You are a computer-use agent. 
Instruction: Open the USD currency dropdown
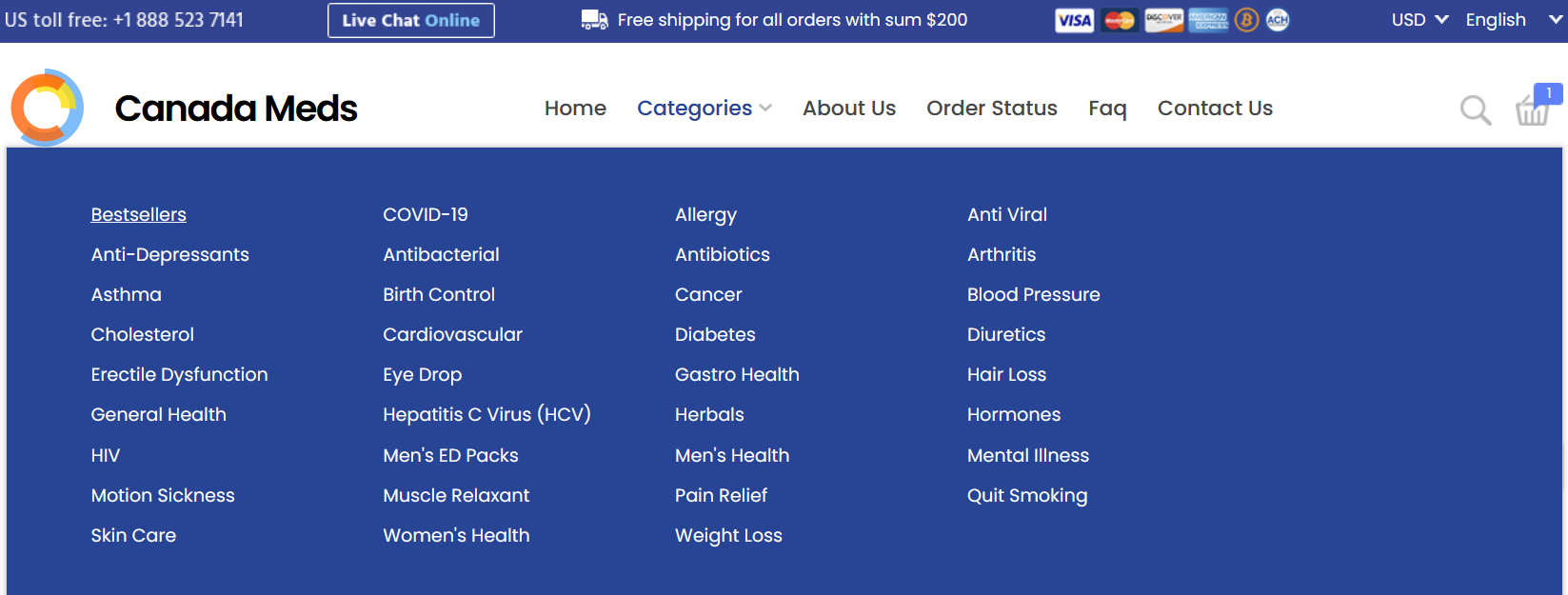coord(1419,20)
